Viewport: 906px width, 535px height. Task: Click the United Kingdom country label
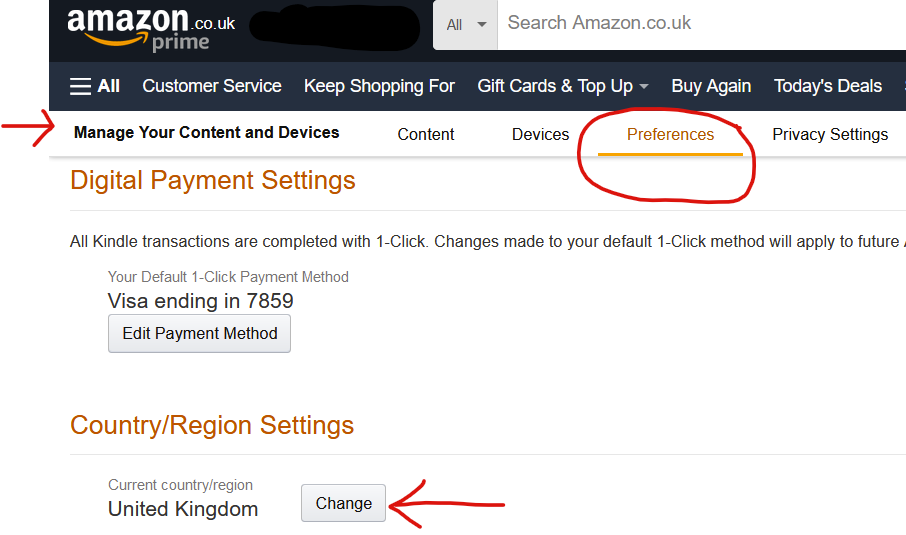pyautogui.click(x=183, y=509)
